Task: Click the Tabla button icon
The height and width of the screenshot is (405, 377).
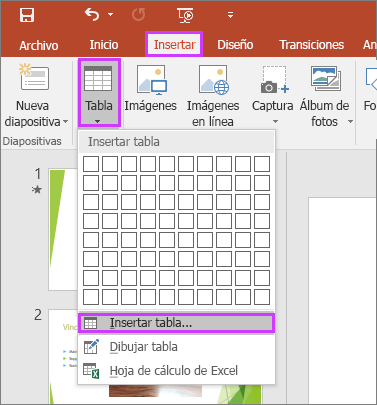Action: click(x=98, y=78)
